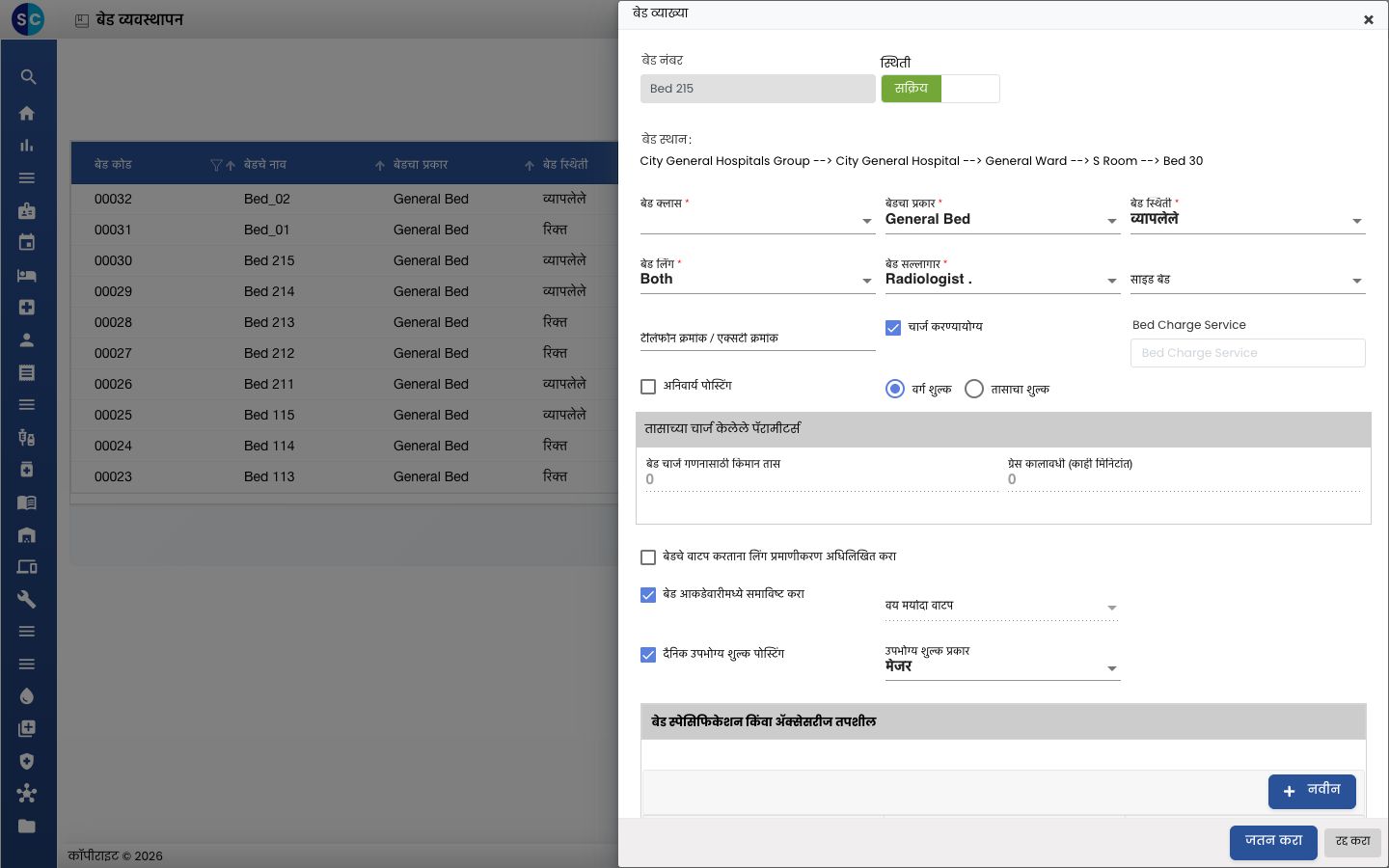Uncheck दैनिक उपभोग्य शुल्क पोस्टिंग checkbox
The width and height of the screenshot is (1389, 868).
648,655
